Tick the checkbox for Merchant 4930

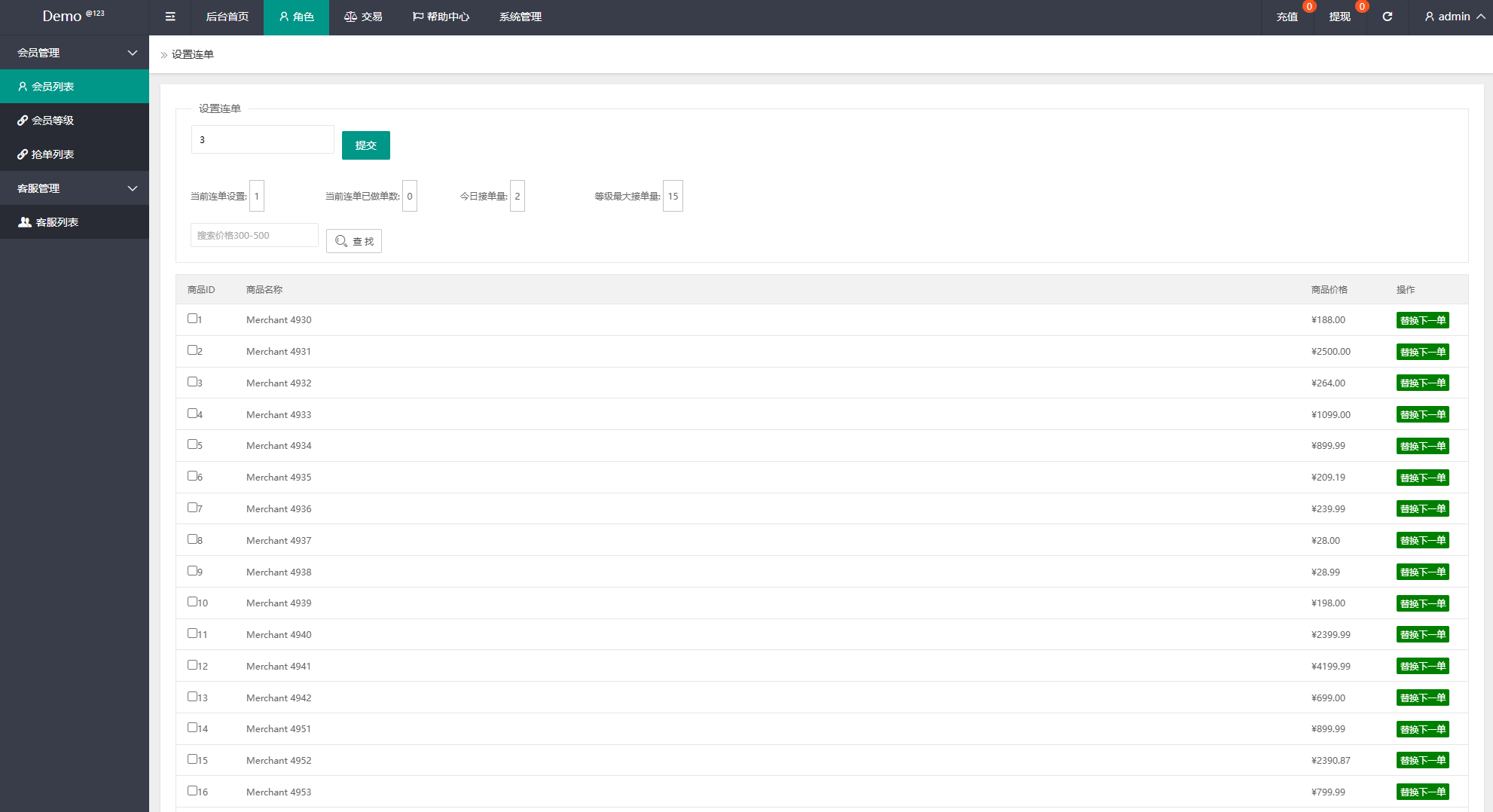point(192,319)
